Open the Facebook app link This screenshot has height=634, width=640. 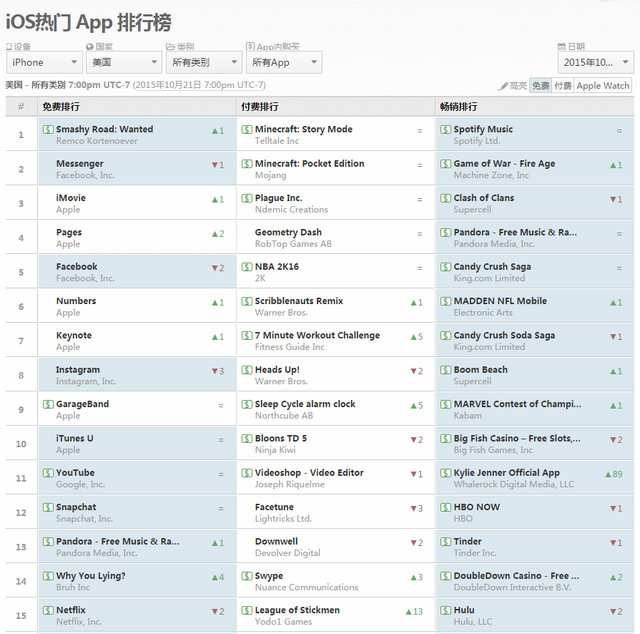coord(77,267)
